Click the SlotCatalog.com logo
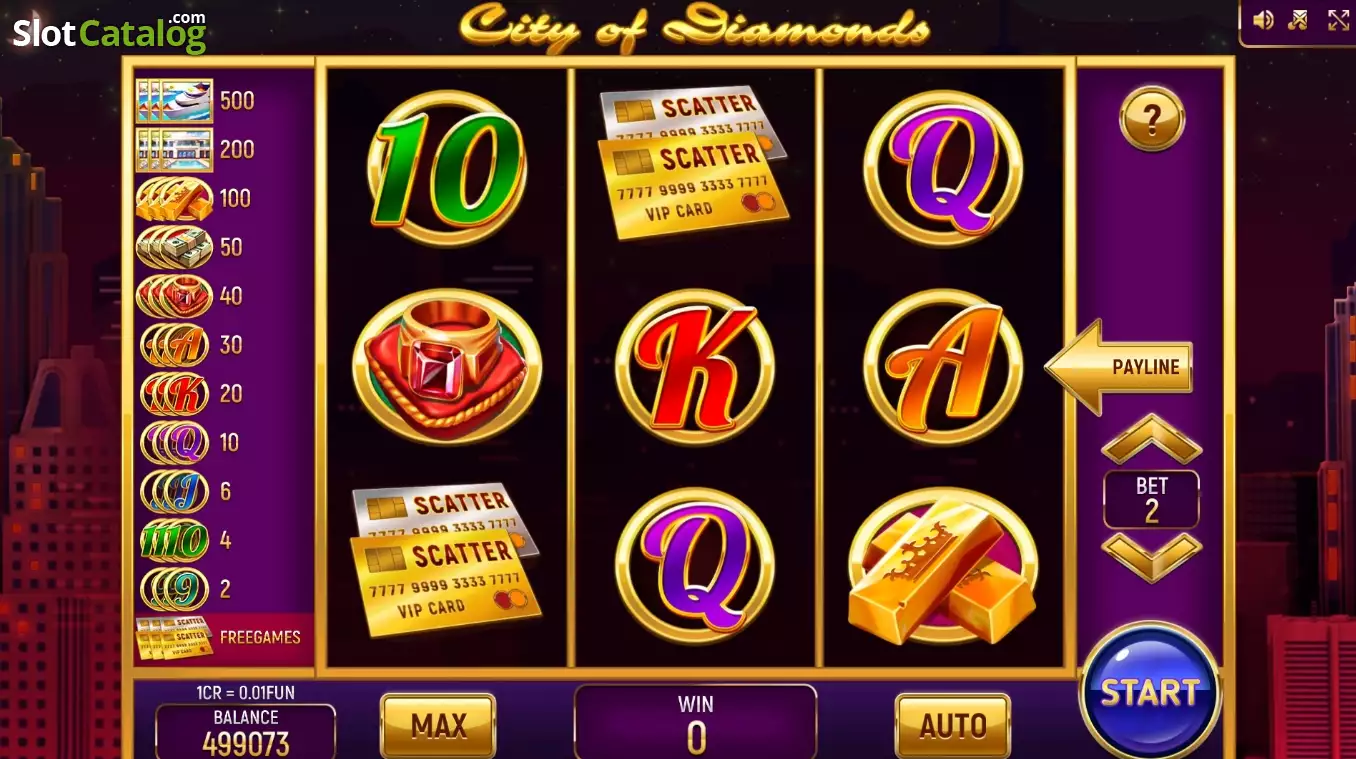The image size is (1356, 759). 109,33
